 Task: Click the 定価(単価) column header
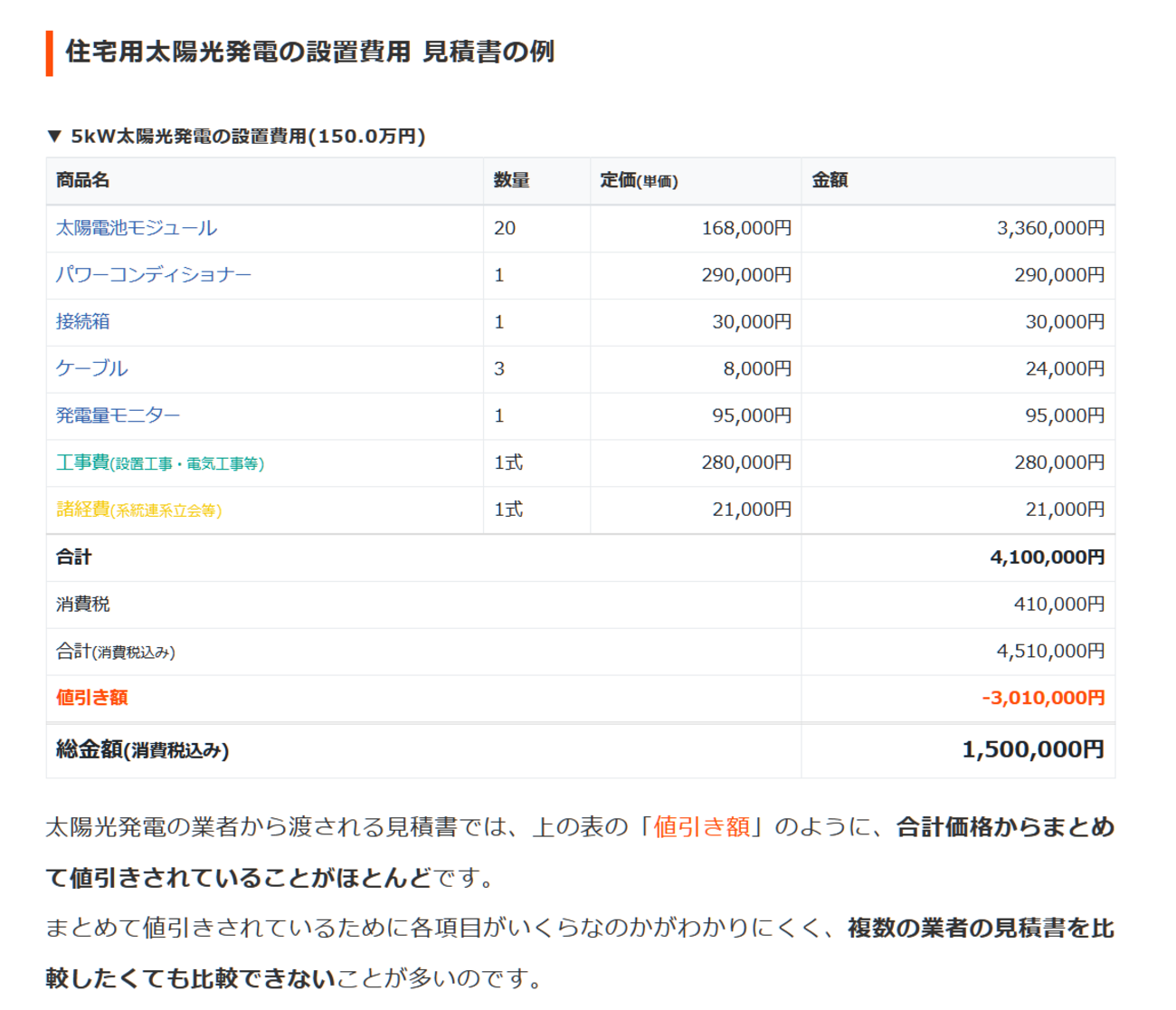(x=639, y=181)
